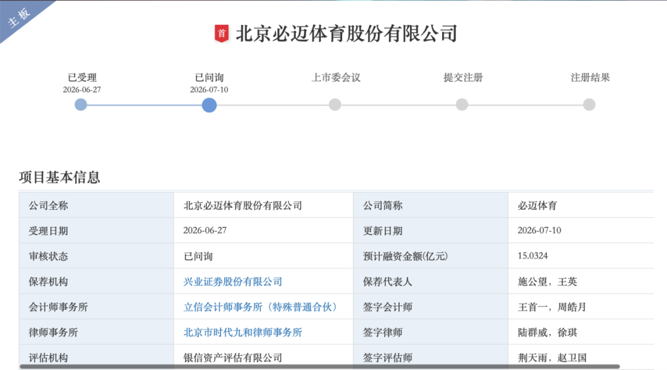
Task: Click the date 2026-06-27 under 已受理
Action: 82,90
